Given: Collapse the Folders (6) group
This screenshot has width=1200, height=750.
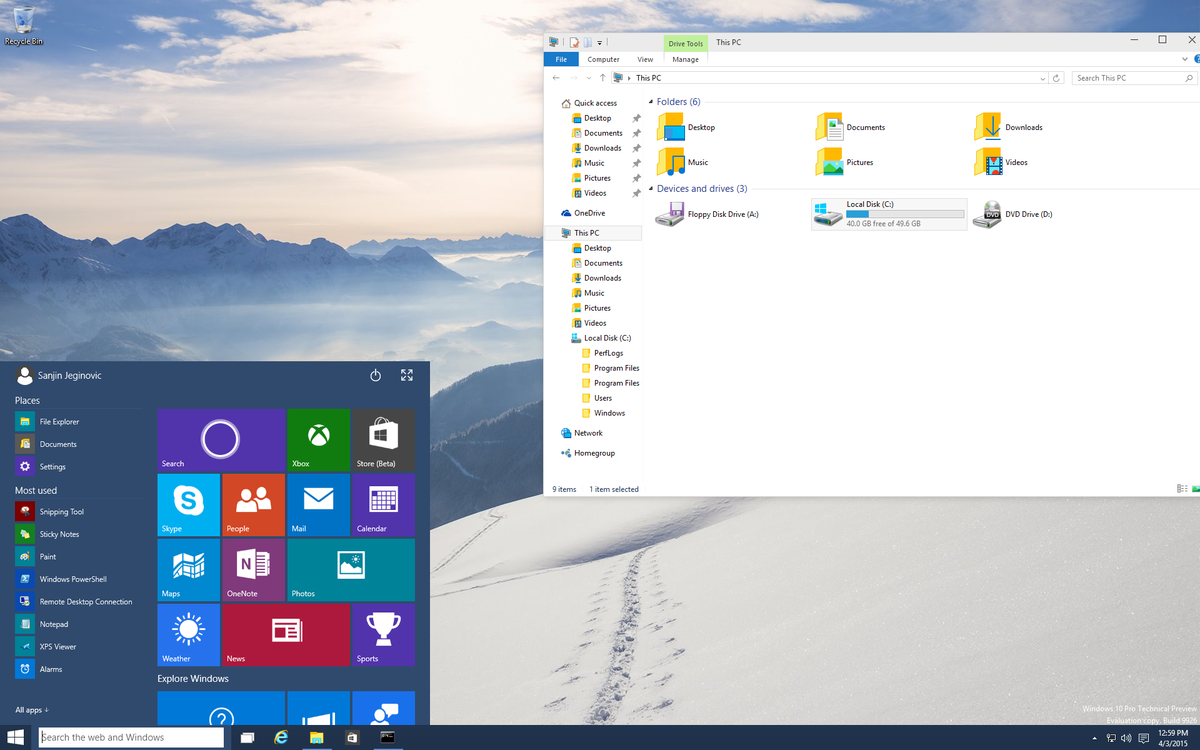Looking at the screenshot, I should click(651, 102).
